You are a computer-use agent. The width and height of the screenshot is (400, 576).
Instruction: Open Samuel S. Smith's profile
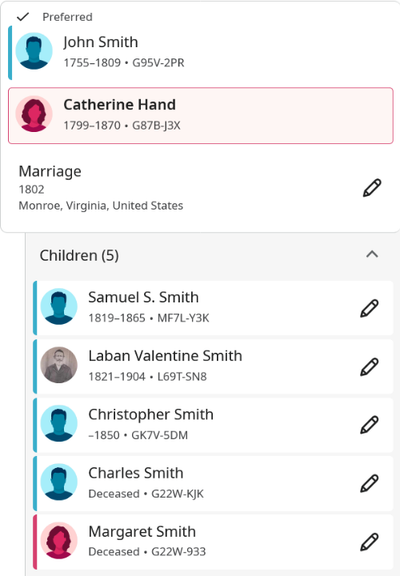143,297
